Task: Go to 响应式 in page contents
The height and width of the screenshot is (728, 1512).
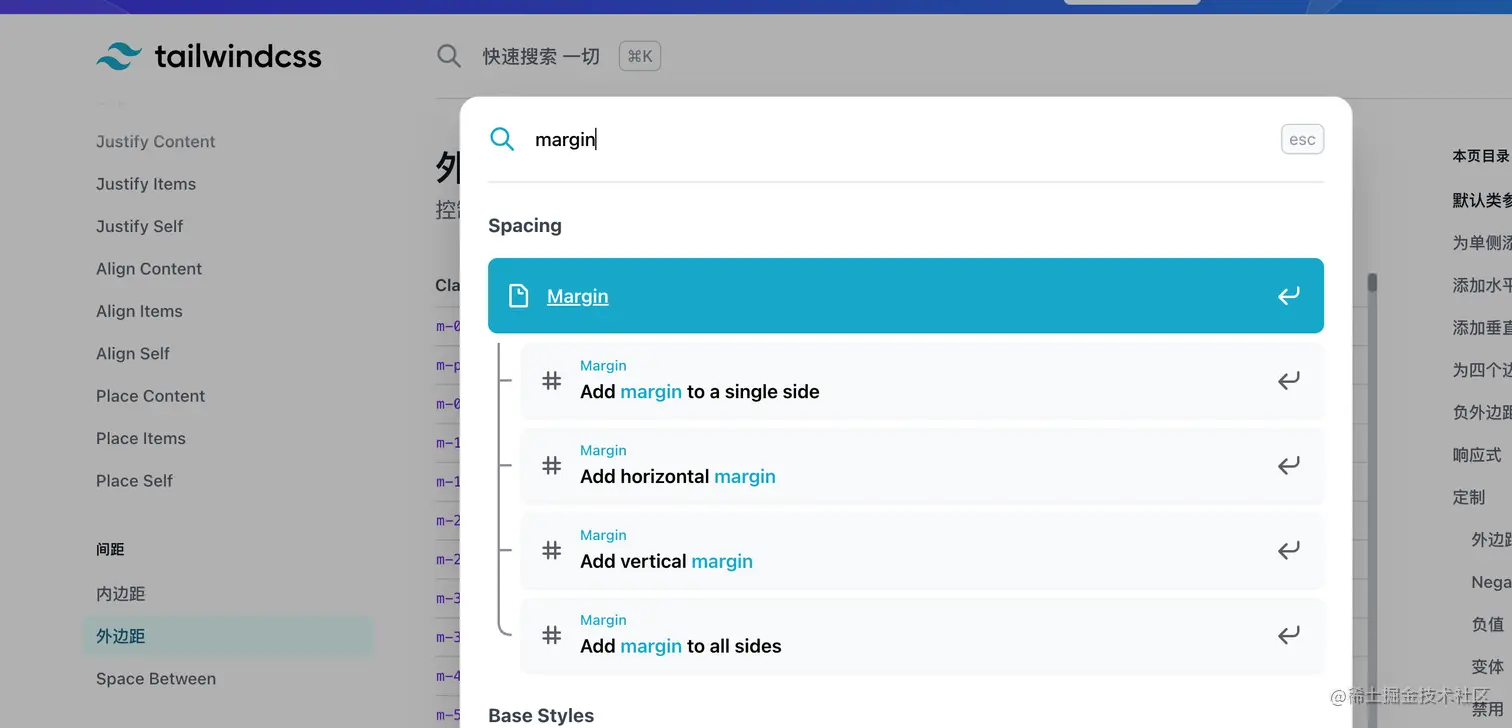Action: point(1477,455)
